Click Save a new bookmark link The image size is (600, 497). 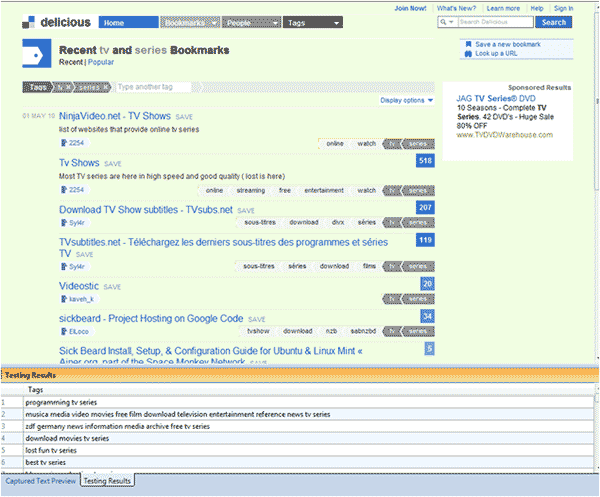pyautogui.click(x=508, y=44)
